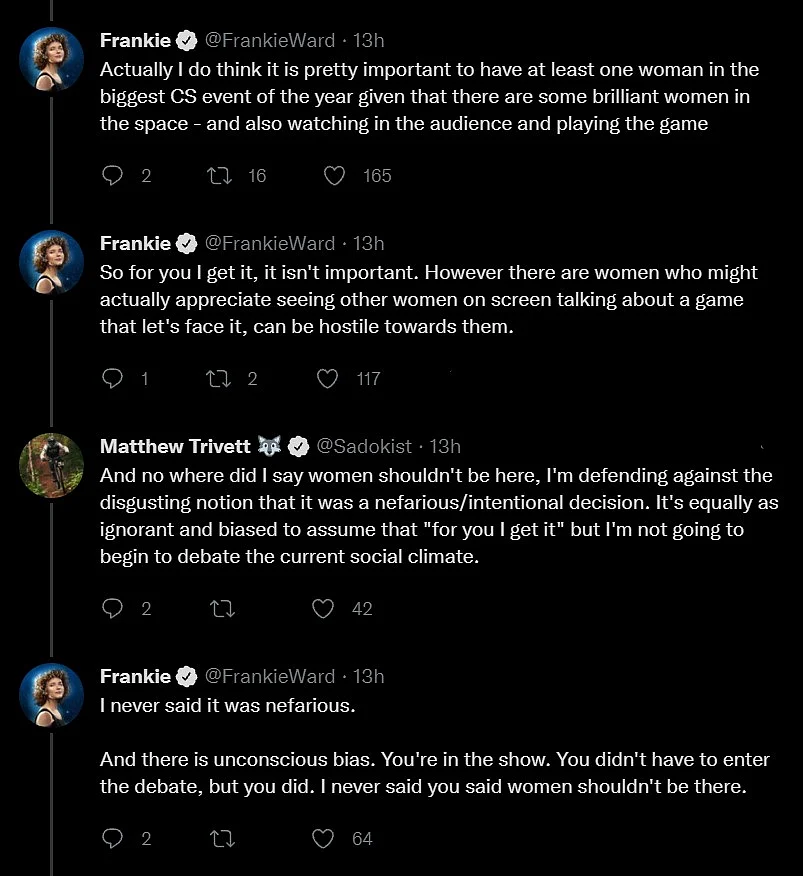Open the @Sadokist handle link

coord(364,446)
